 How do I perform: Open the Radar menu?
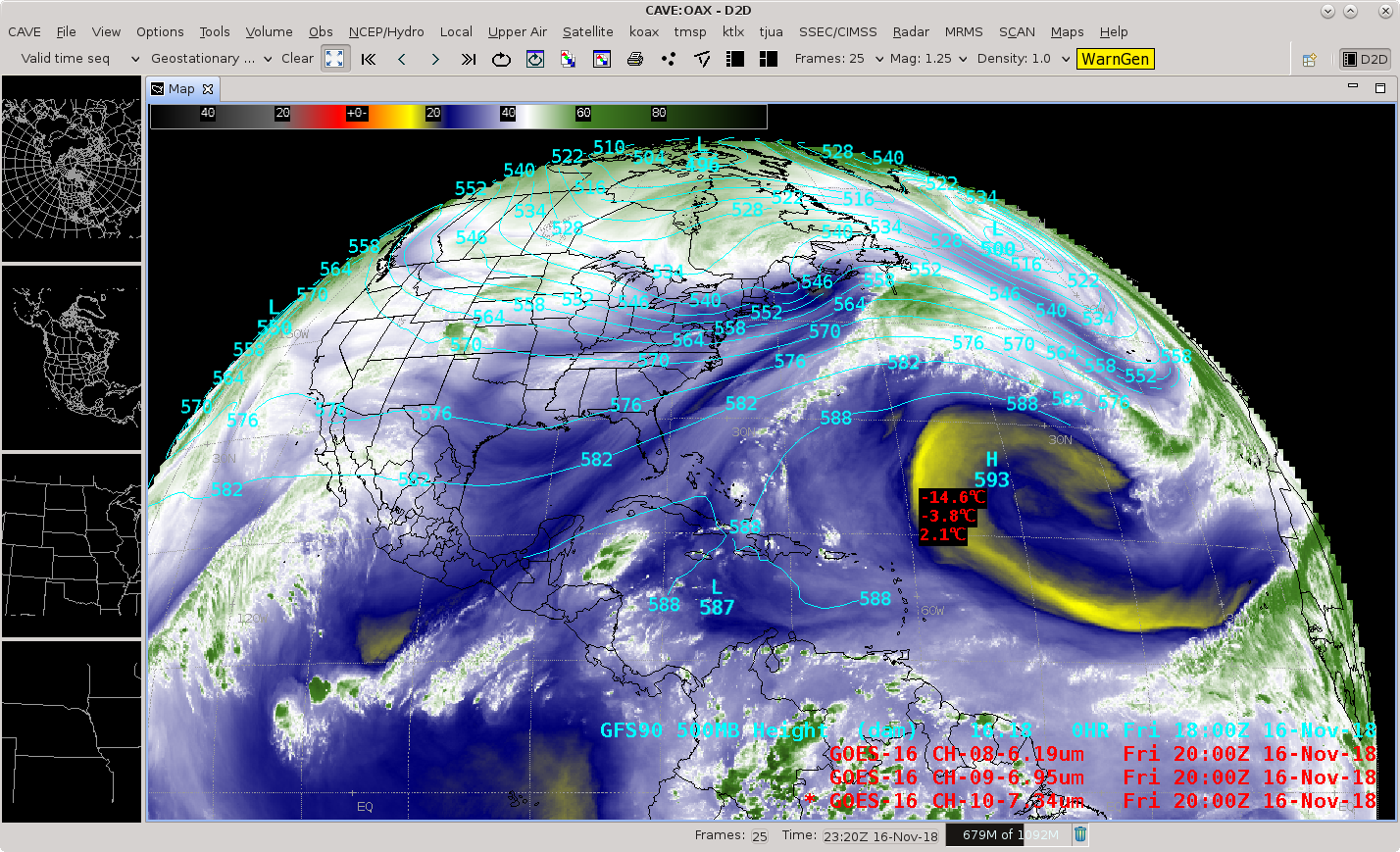coord(911,31)
